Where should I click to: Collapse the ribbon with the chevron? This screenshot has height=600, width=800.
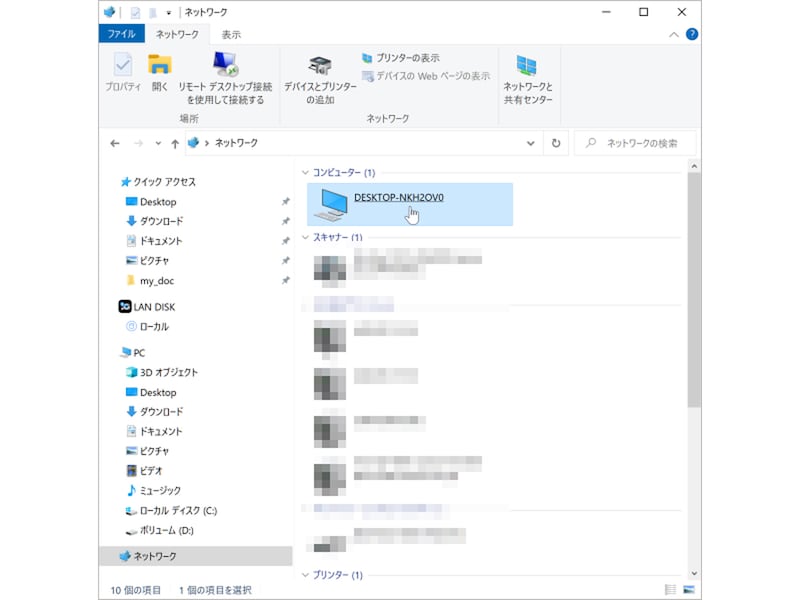point(674,34)
